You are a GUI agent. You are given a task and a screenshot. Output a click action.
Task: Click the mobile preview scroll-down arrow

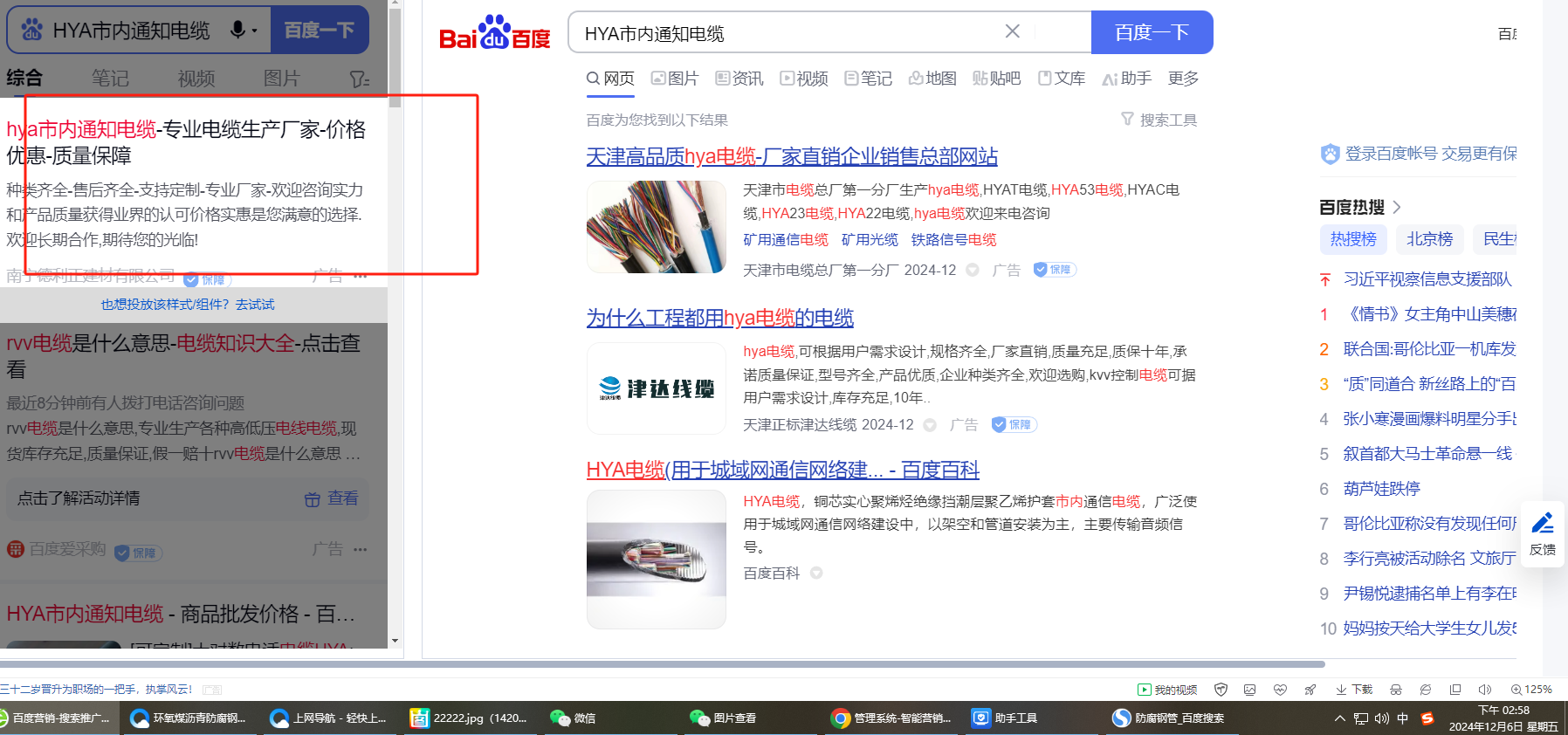click(395, 641)
